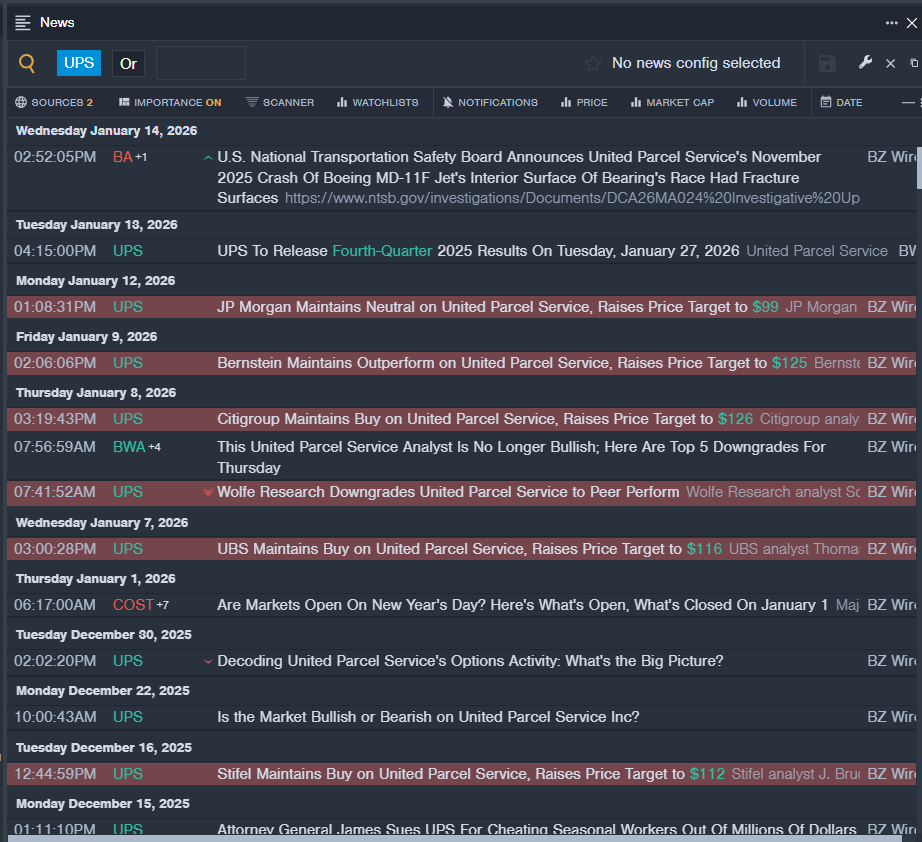Click the COST ticker symbol

(x=133, y=604)
